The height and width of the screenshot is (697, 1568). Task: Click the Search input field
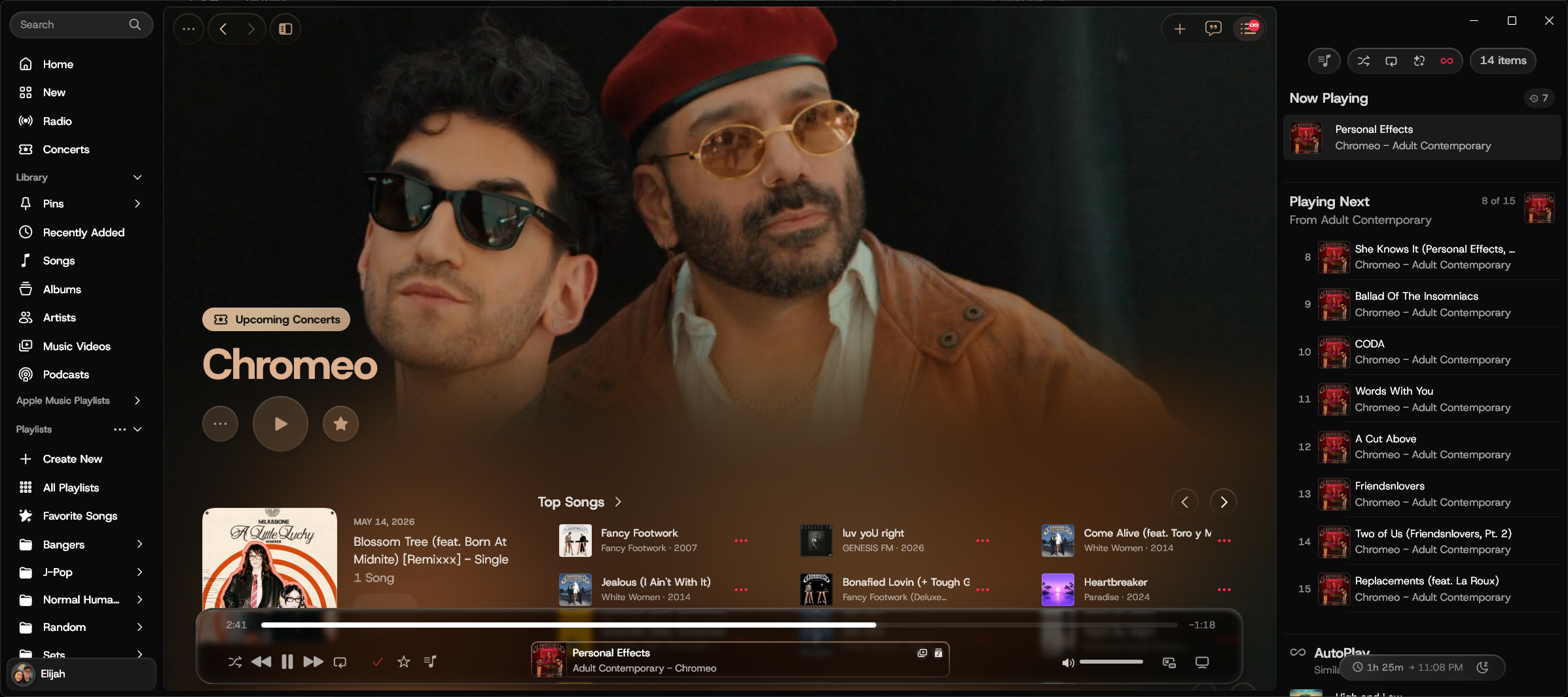[x=81, y=25]
